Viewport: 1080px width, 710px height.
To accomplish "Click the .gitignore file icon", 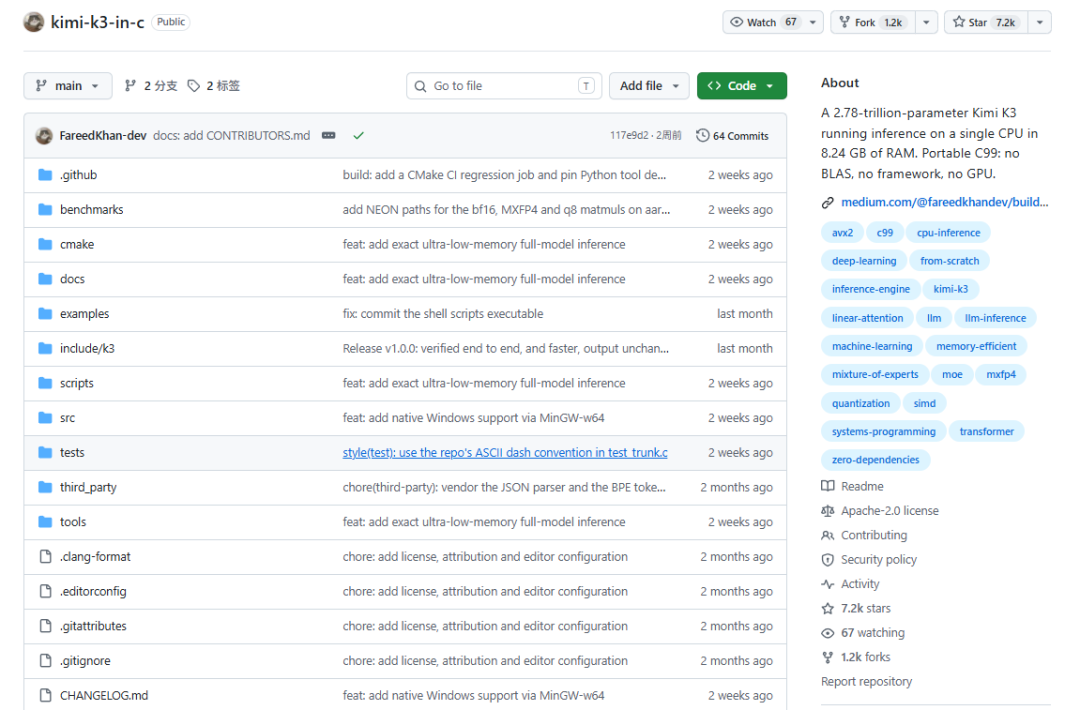I will 45,660.
